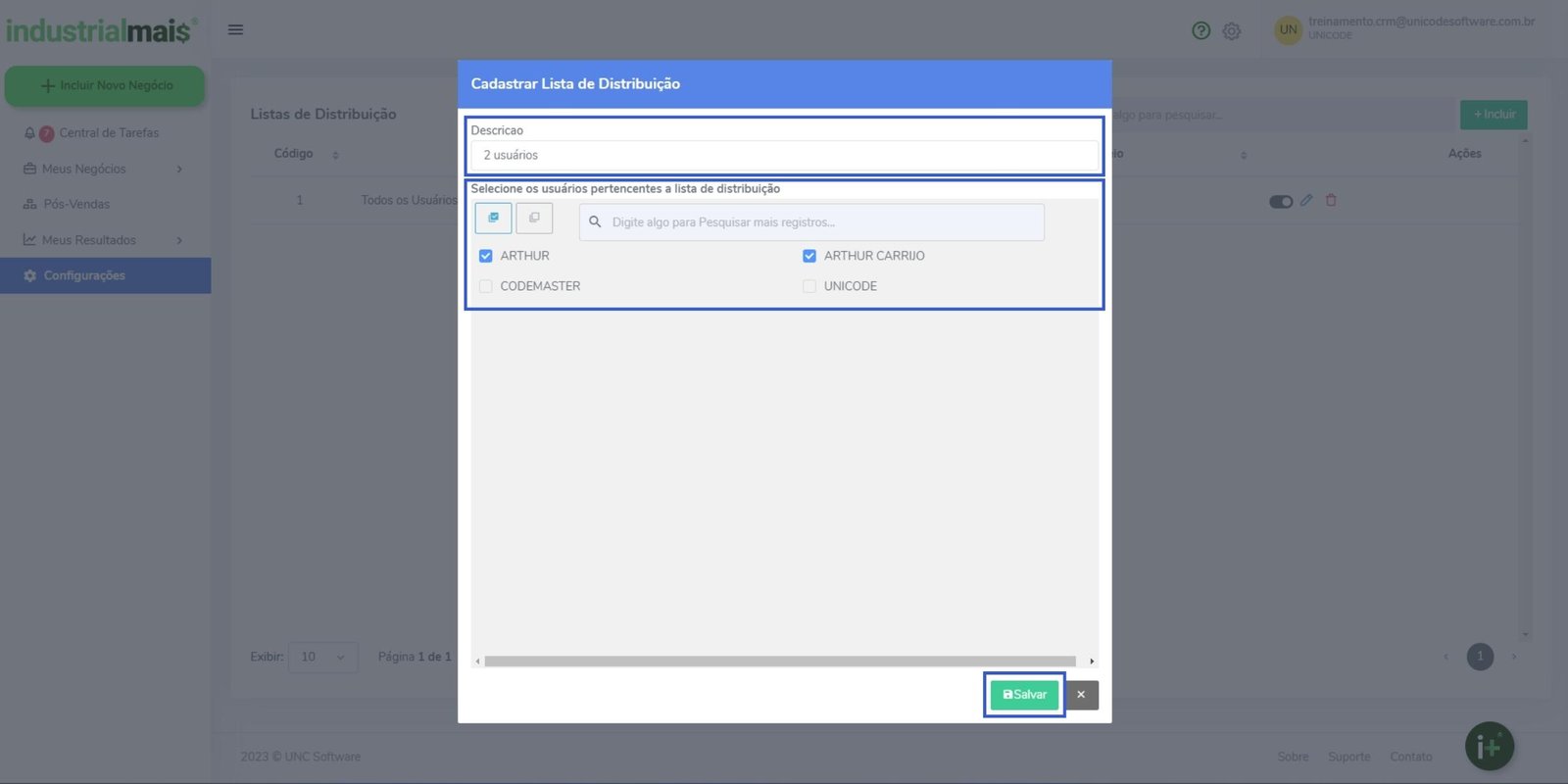1568x784 pixels.
Task: Click the Descricao text input field
Action: [x=784, y=155]
